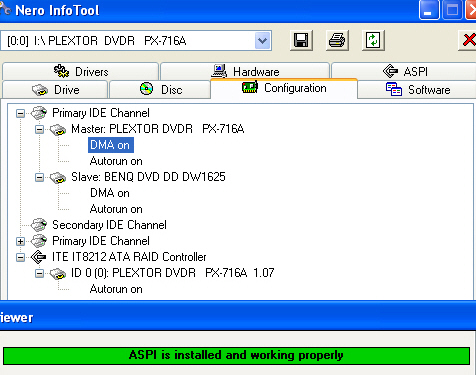Click the Print icon in toolbar

pos(337,40)
